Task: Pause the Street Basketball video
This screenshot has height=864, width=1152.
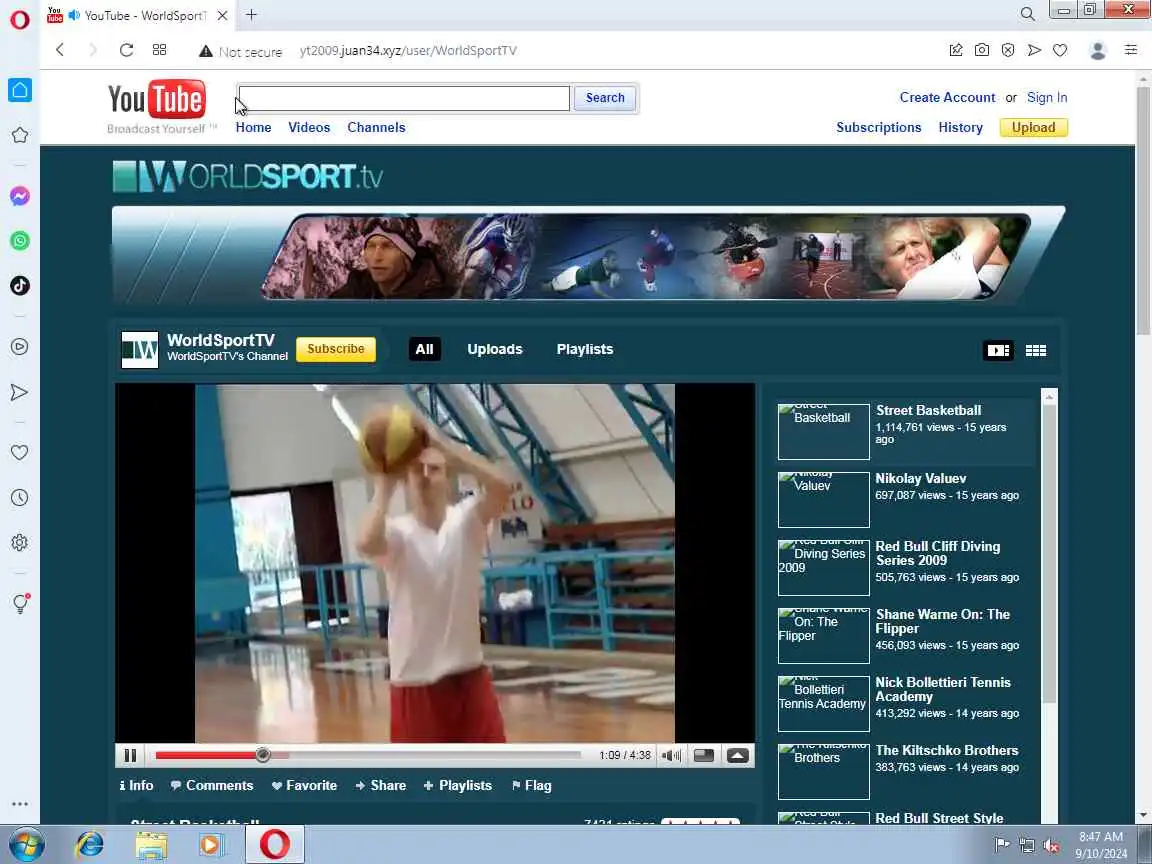Action: click(x=131, y=755)
